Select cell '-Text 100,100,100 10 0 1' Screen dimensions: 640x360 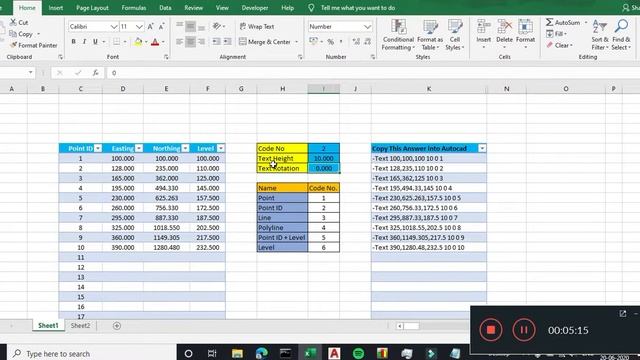tap(429, 158)
